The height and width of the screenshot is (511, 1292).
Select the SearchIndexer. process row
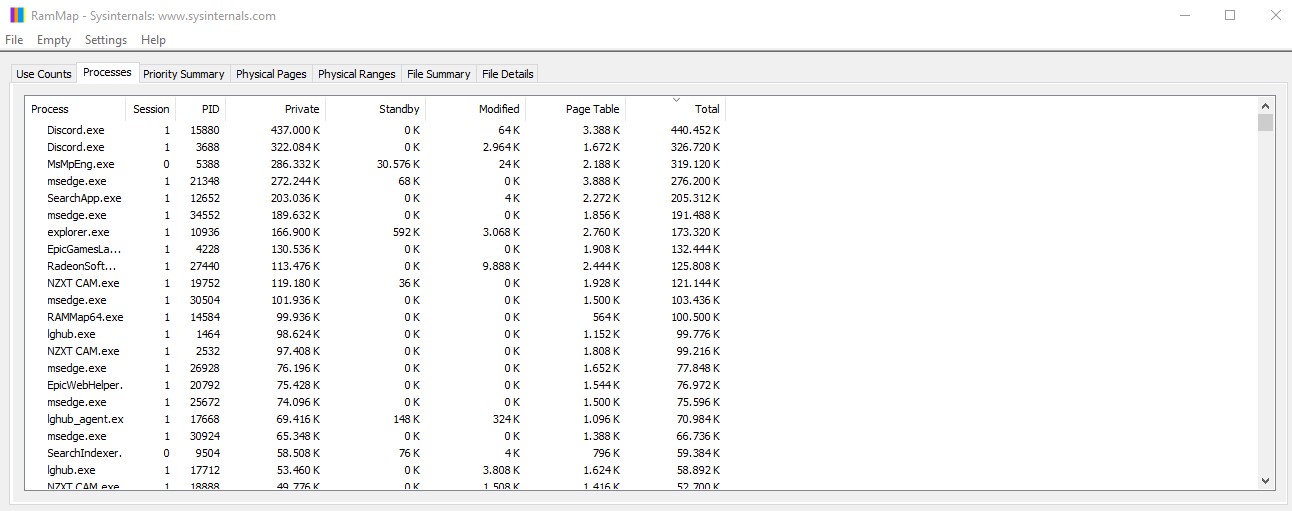pyautogui.click(x=376, y=453)
